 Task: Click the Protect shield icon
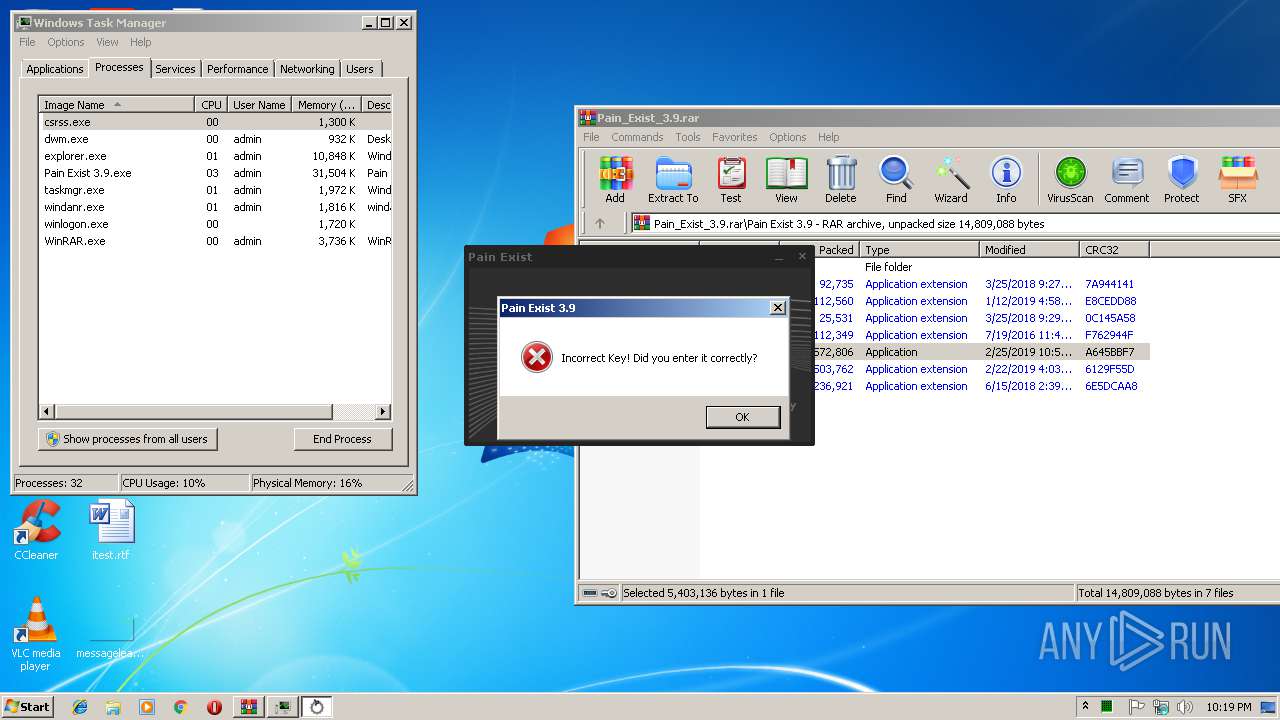coord(1182,180)
